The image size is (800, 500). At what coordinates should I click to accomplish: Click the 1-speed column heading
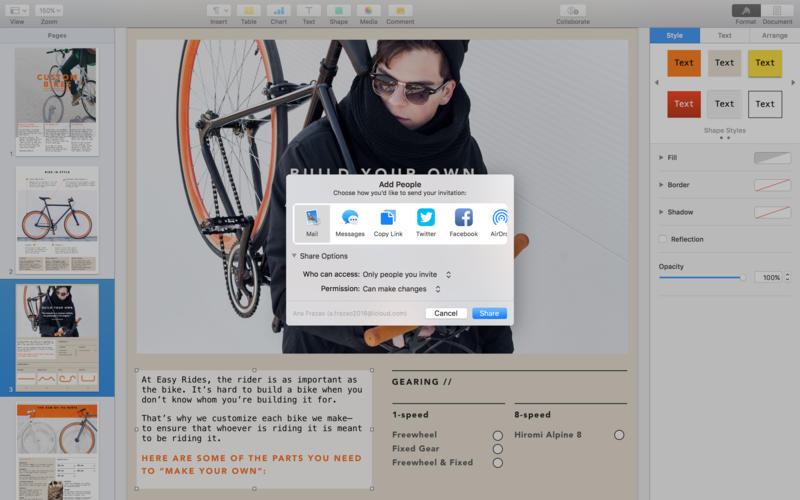click(x=410, y=415)
